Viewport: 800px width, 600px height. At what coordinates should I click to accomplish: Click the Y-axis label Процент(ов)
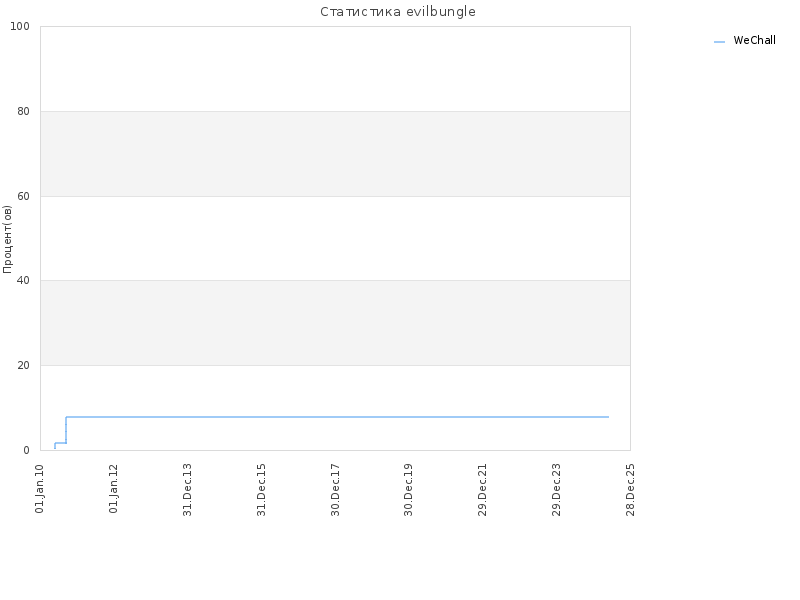(x=7, y=239)
